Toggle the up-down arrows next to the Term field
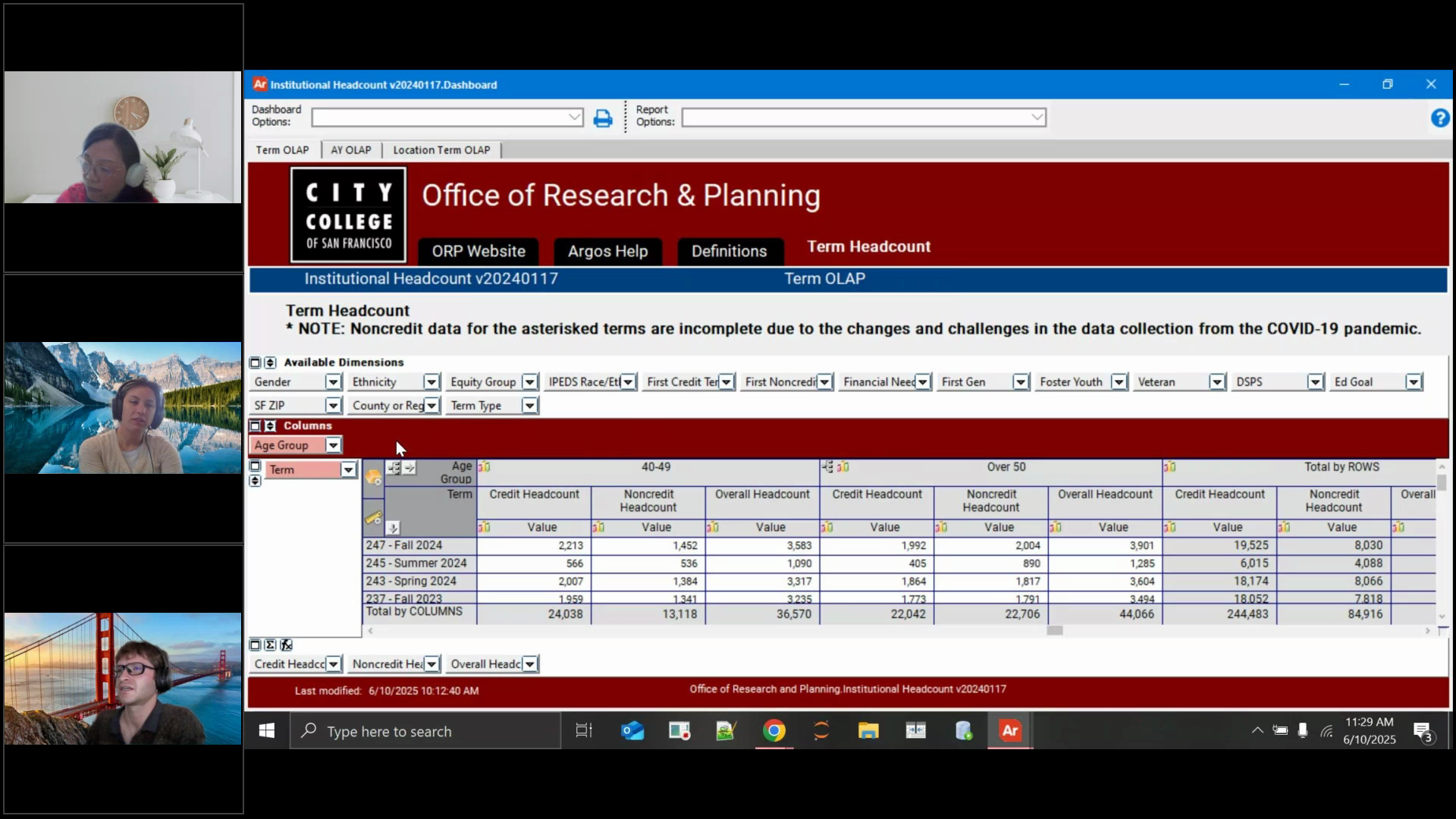 coord(256,481)
